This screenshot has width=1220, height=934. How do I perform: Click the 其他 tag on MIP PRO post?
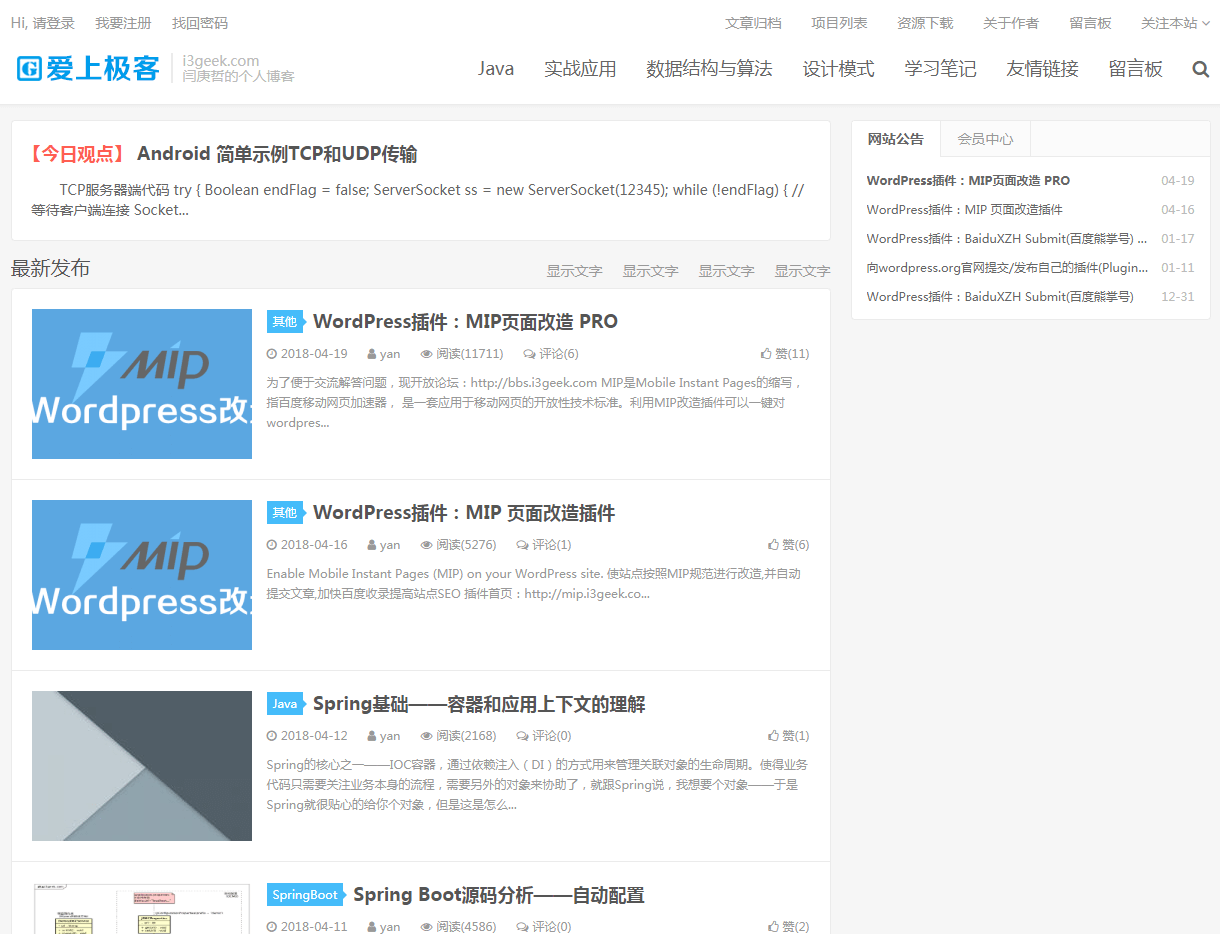tap(285, 322)
